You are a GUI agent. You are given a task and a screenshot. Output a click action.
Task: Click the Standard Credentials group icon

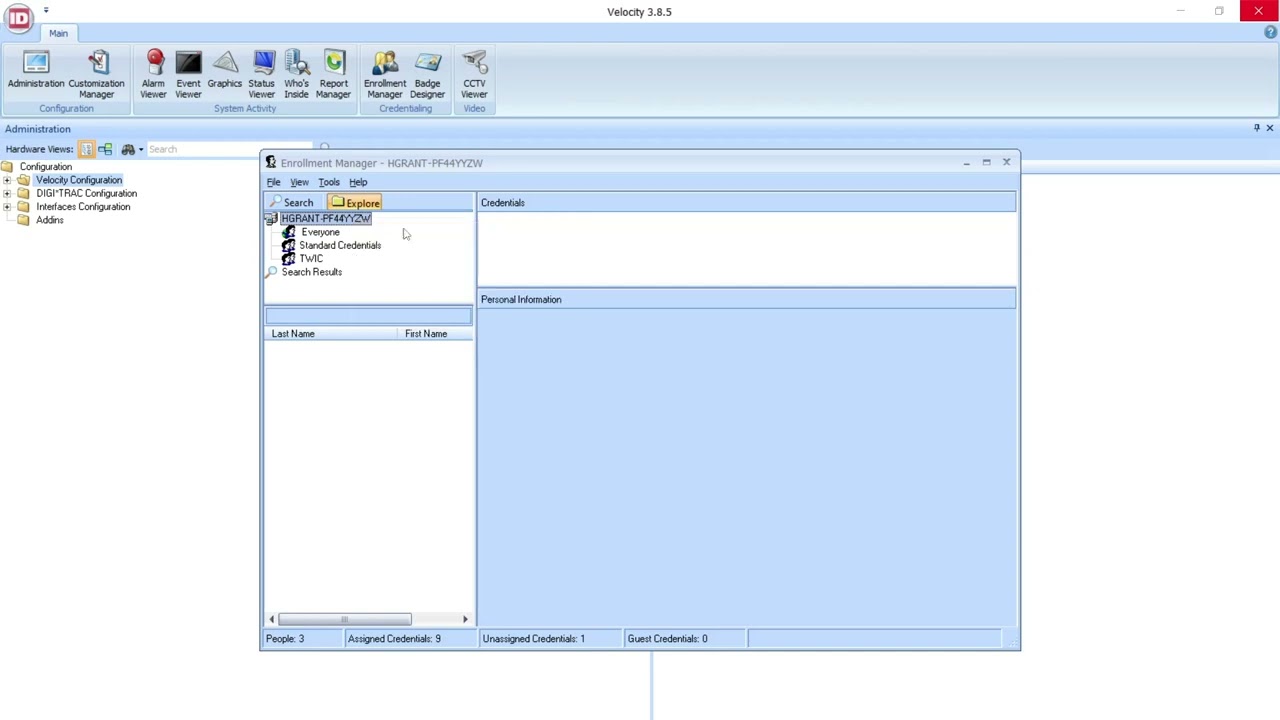pyautogui.click(x=289, y=245)
